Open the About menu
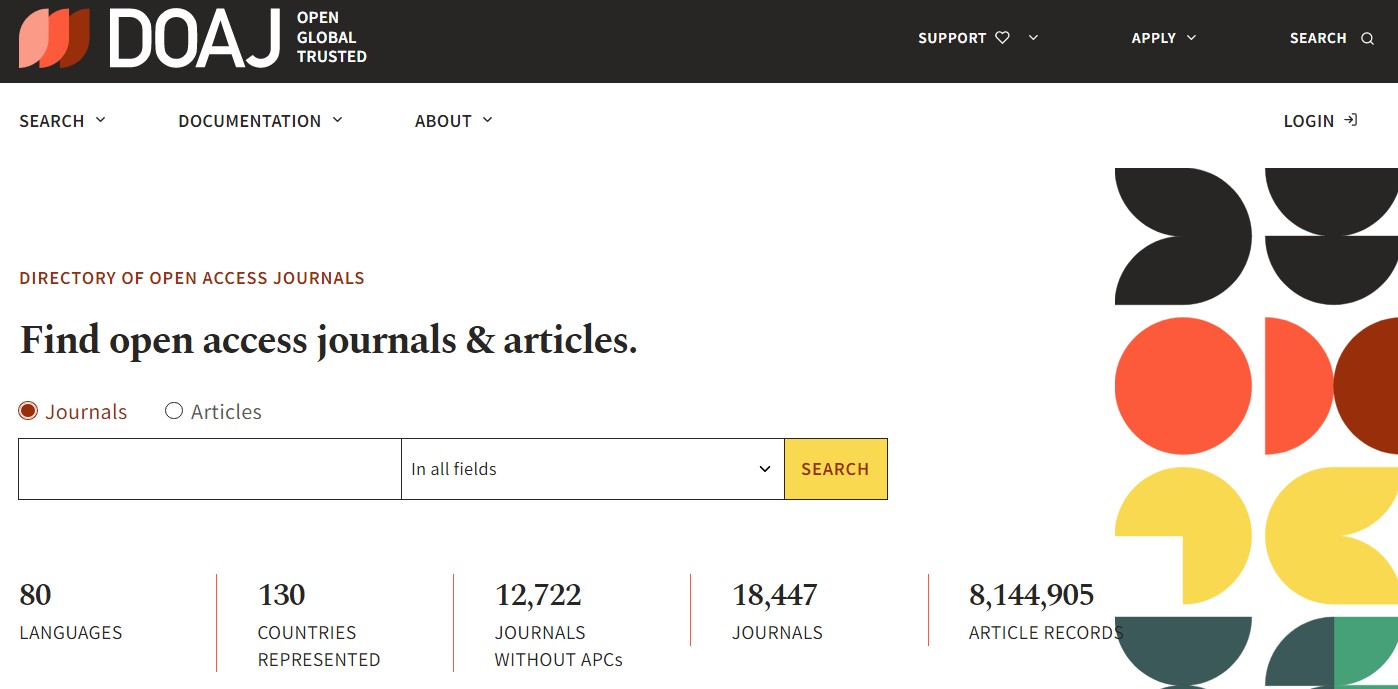Screen dimensions: 1398x689 443,121
